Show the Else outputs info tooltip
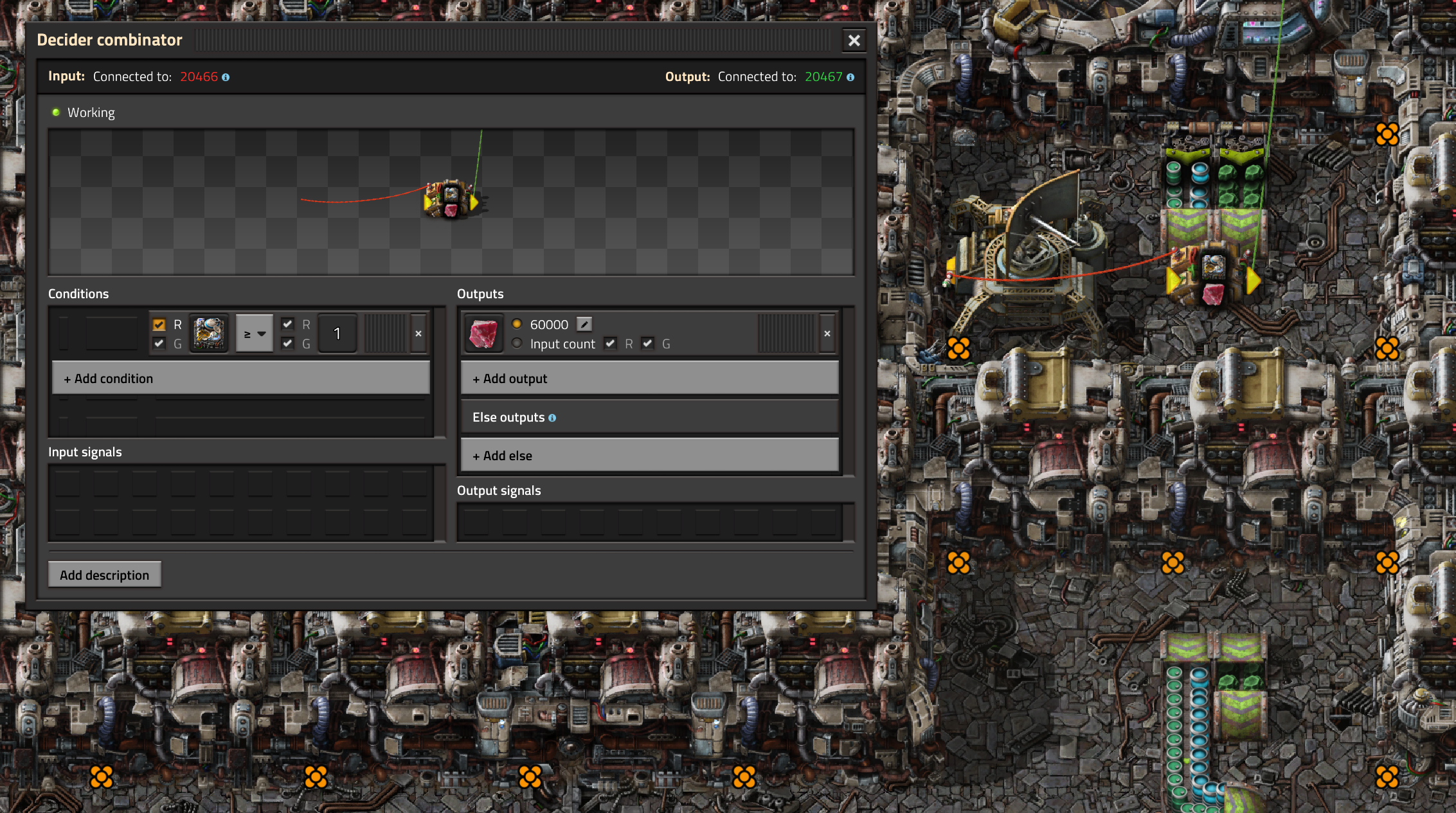The width and height of the screenshot is (1456, 813). tap(552, 418)
